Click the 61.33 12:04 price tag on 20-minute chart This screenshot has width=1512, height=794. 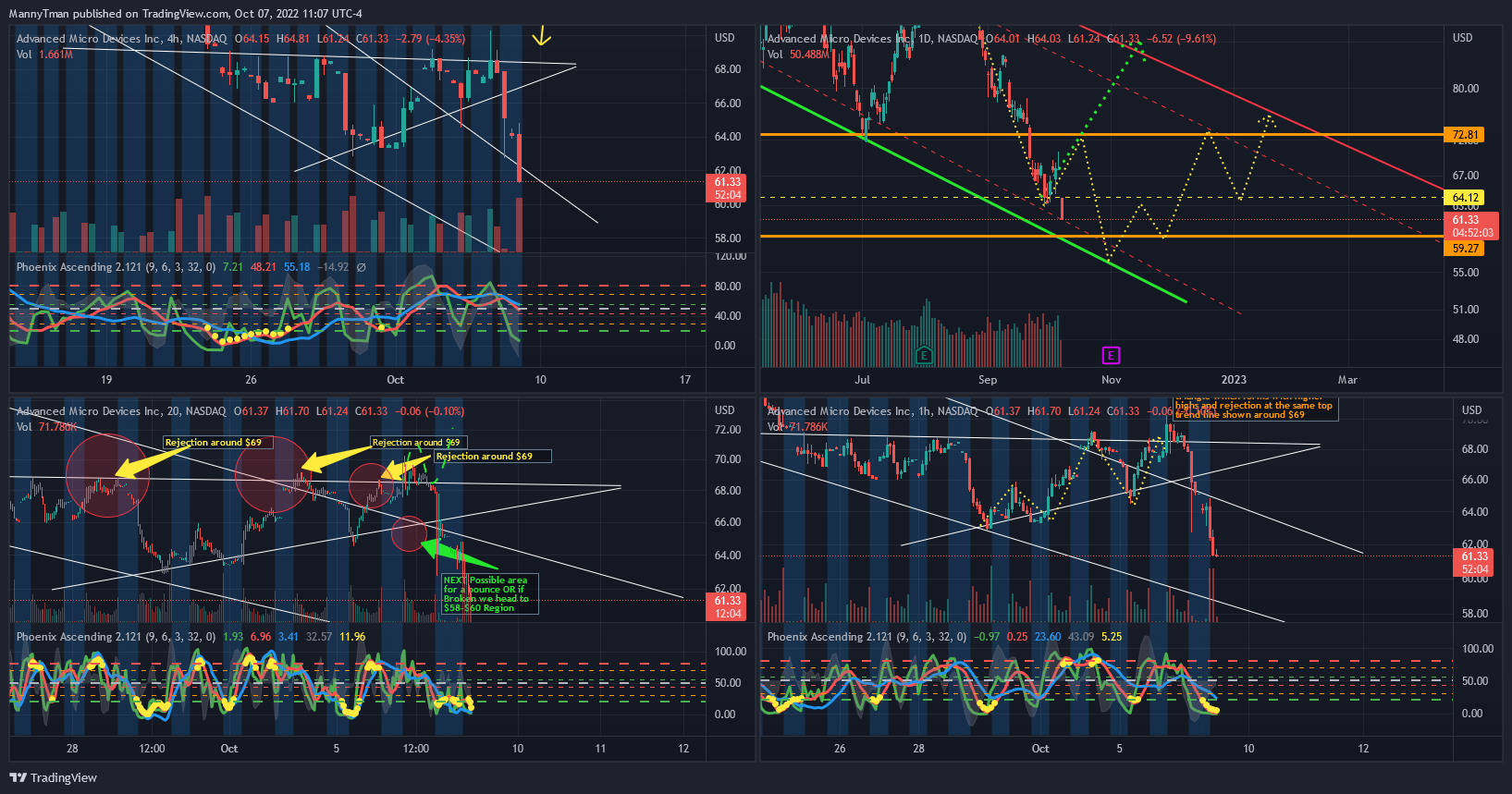click(x=727, y=607)
